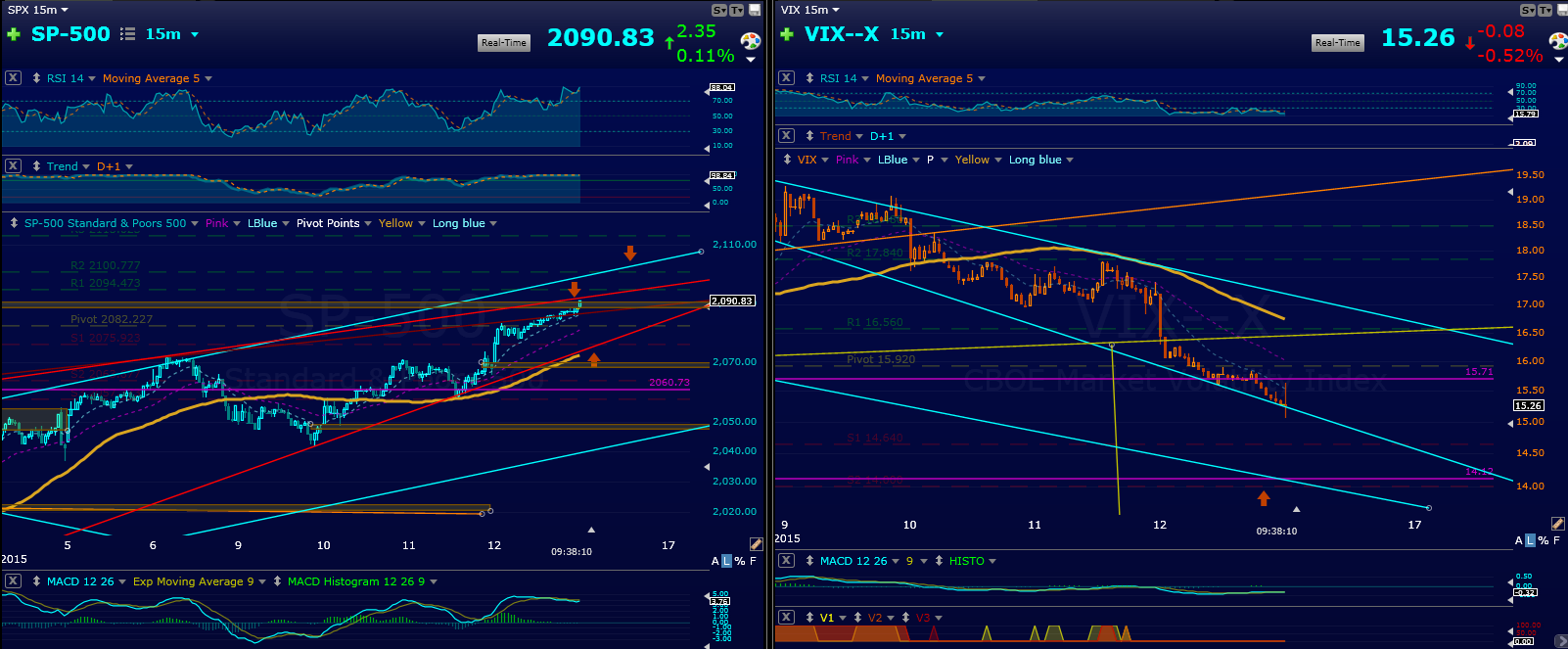Screen dimensions: 1568x649
Task: Toggle auto scale A in the SPX chart
Action: 715,562
